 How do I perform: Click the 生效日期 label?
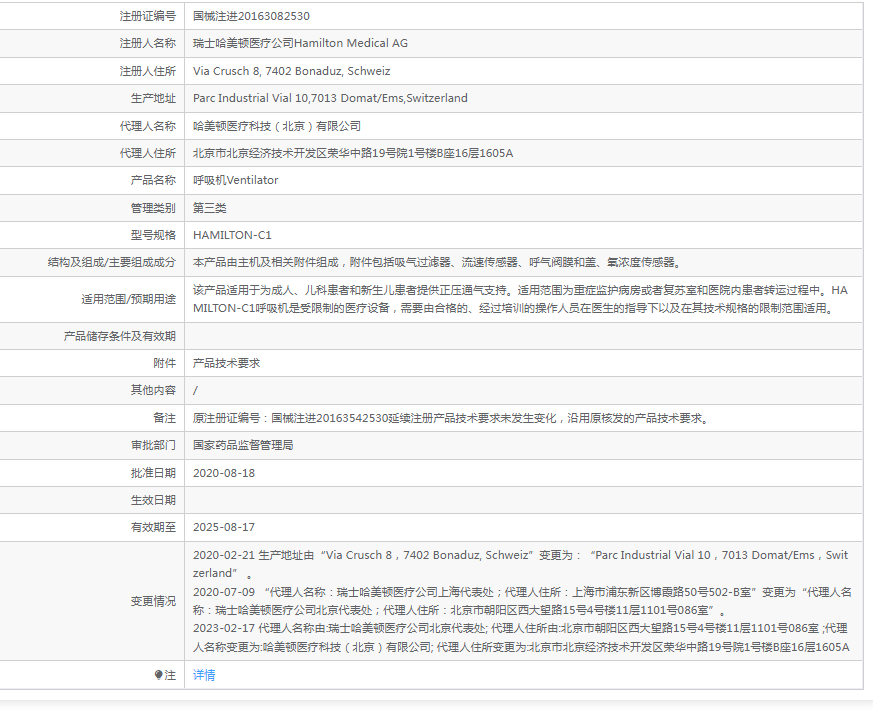click(153, 500)
